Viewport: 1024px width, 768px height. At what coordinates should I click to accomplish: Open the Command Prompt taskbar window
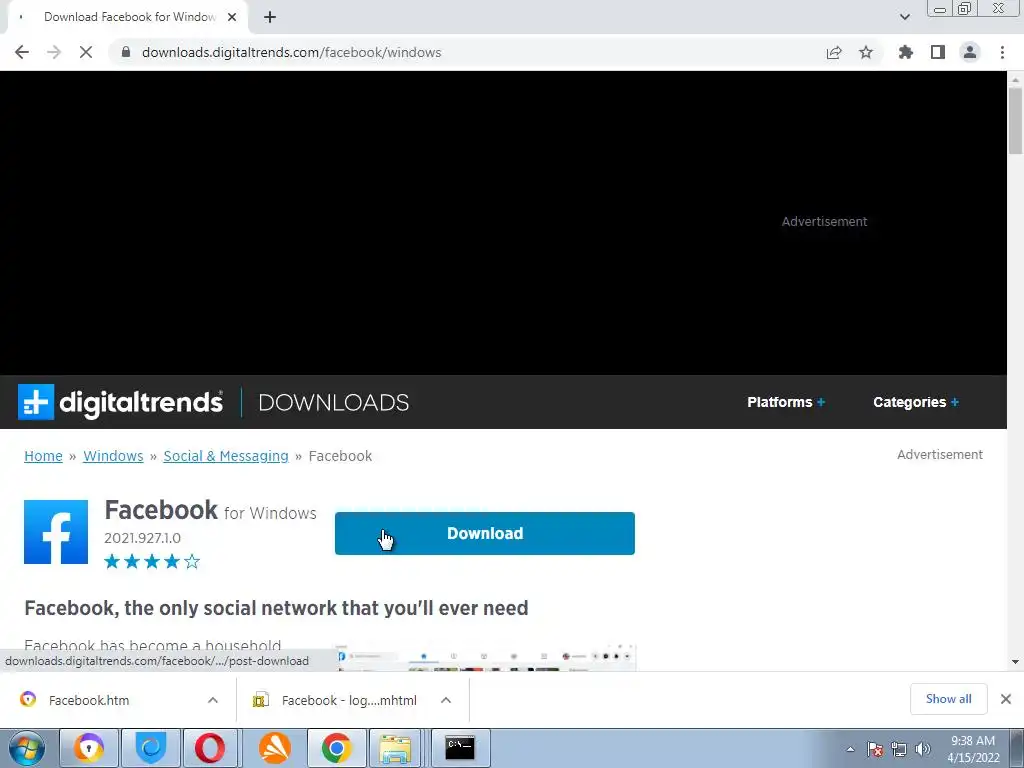460,748
